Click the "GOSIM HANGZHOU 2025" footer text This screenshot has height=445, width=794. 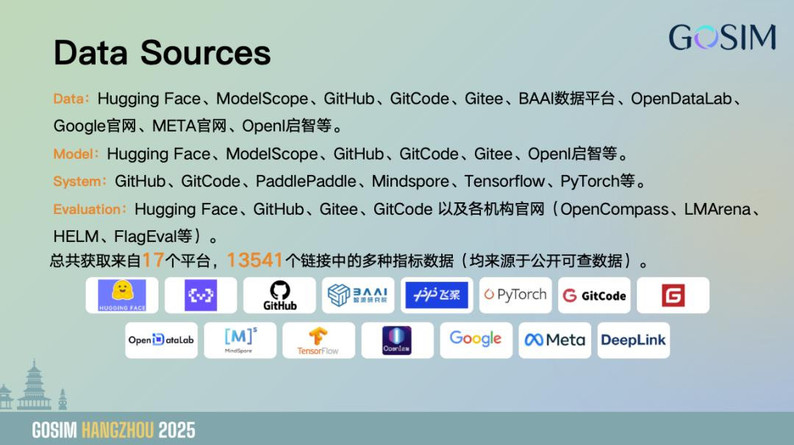coord(113,430)
